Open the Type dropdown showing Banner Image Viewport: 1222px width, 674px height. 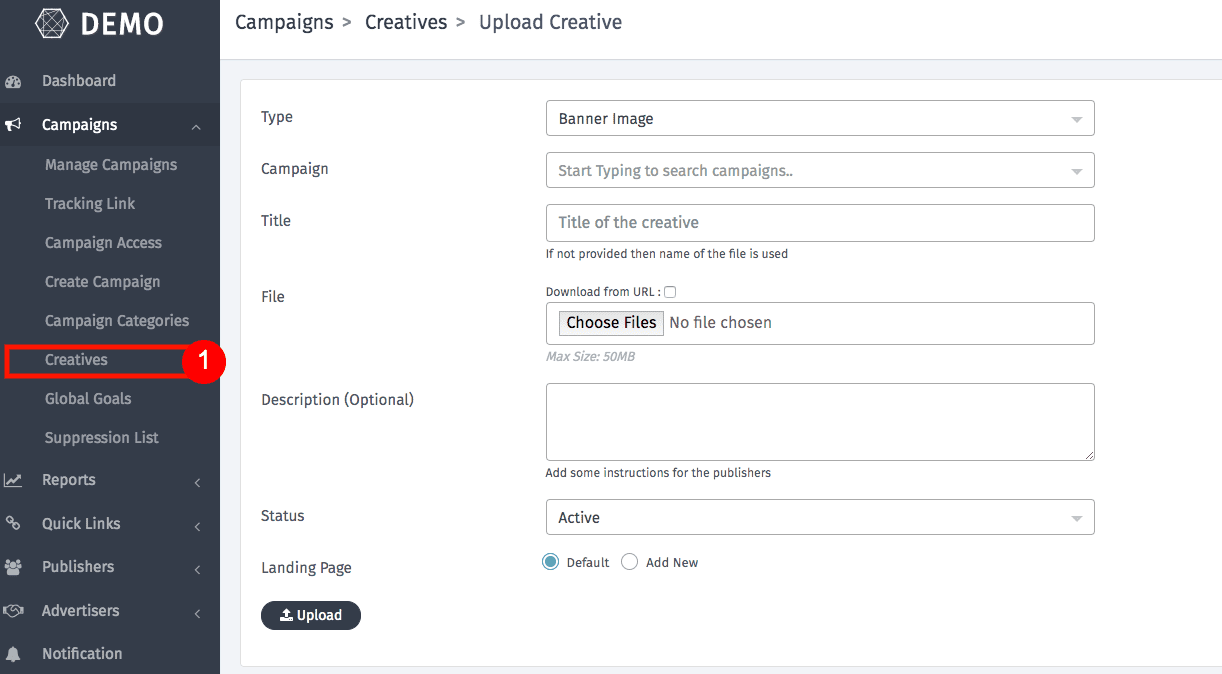819,118
